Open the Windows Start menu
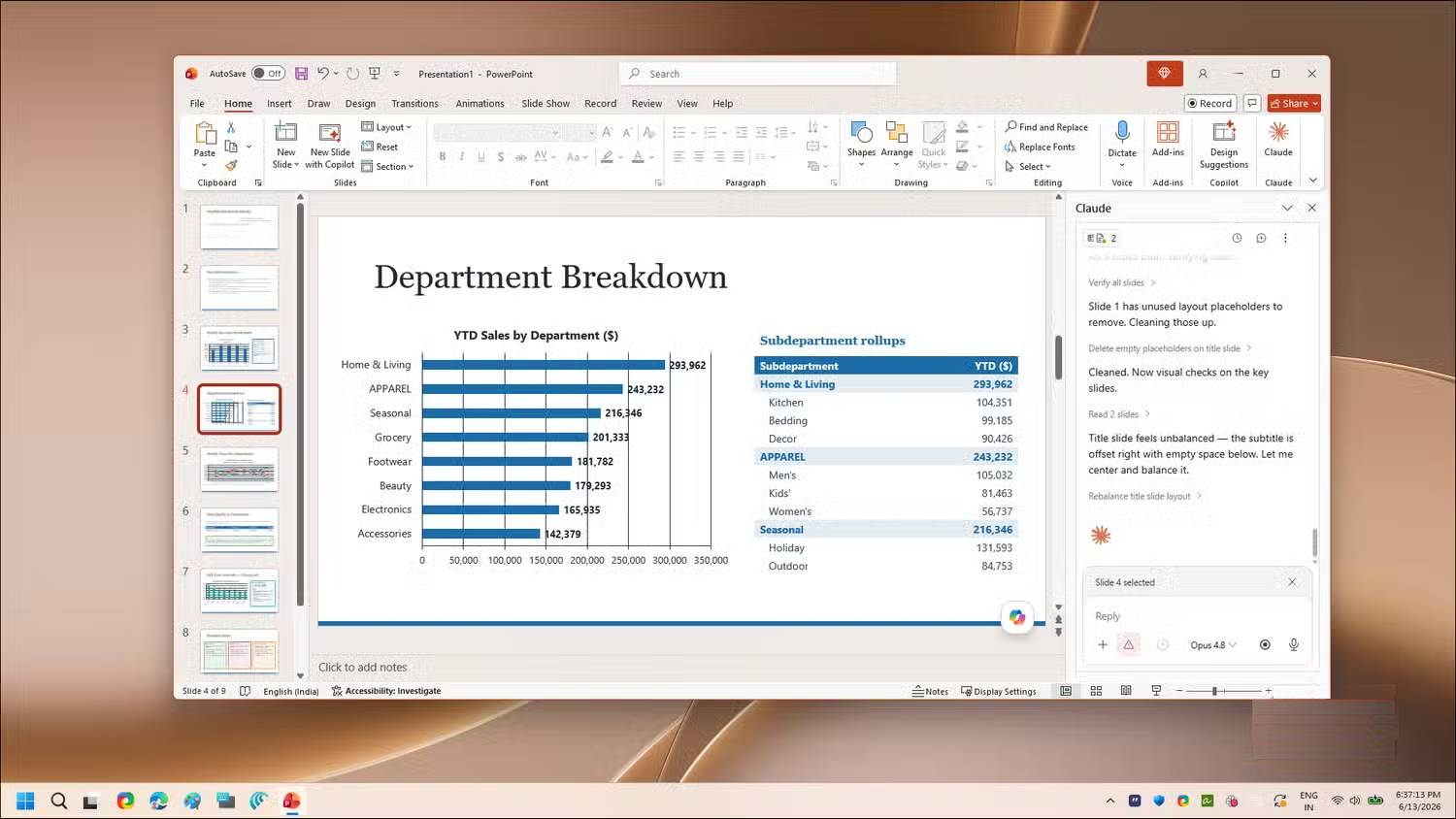Viewport: 1456px width, 819px height. pos(26,801)
